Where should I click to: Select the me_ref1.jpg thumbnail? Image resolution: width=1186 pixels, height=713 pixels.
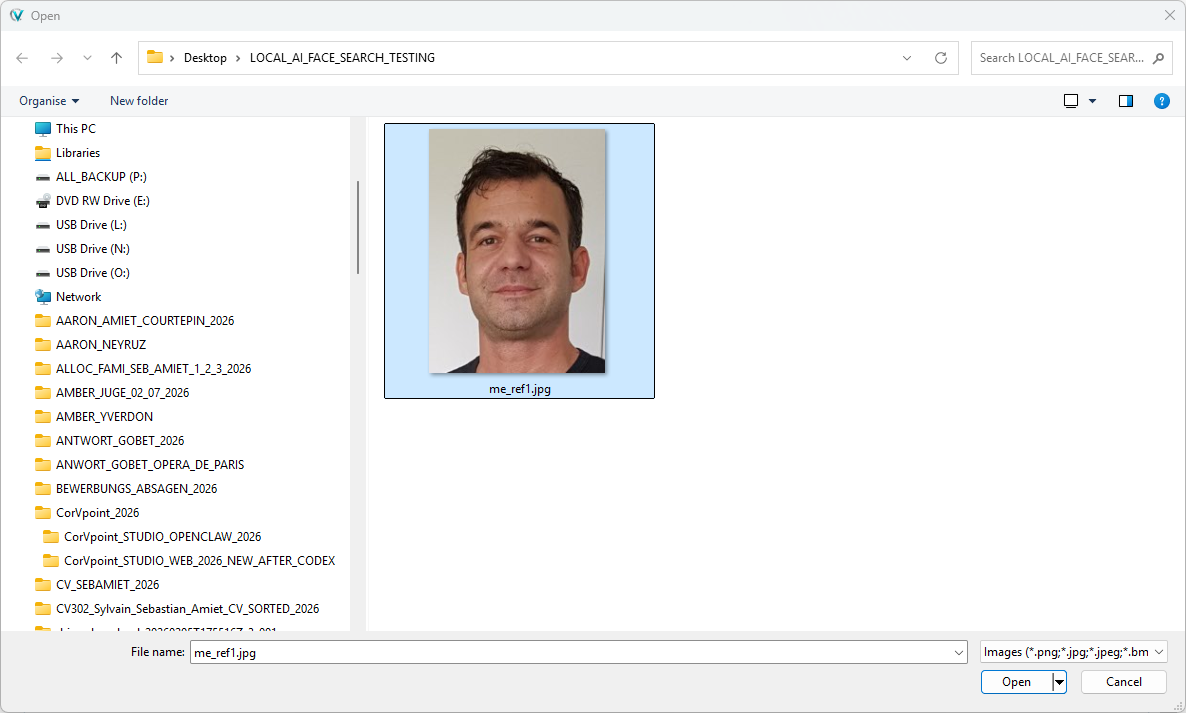tap(519, 261)
